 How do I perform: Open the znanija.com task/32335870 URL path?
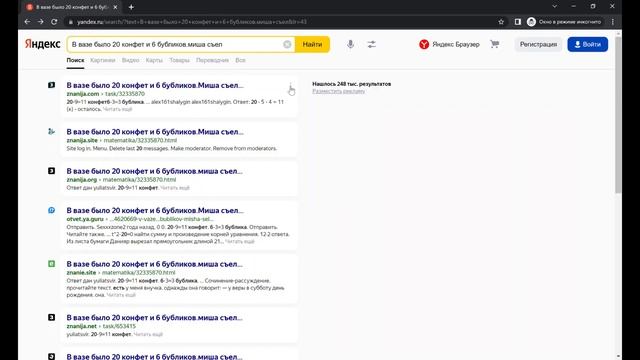pyautogui.click(x=125, y=94)
